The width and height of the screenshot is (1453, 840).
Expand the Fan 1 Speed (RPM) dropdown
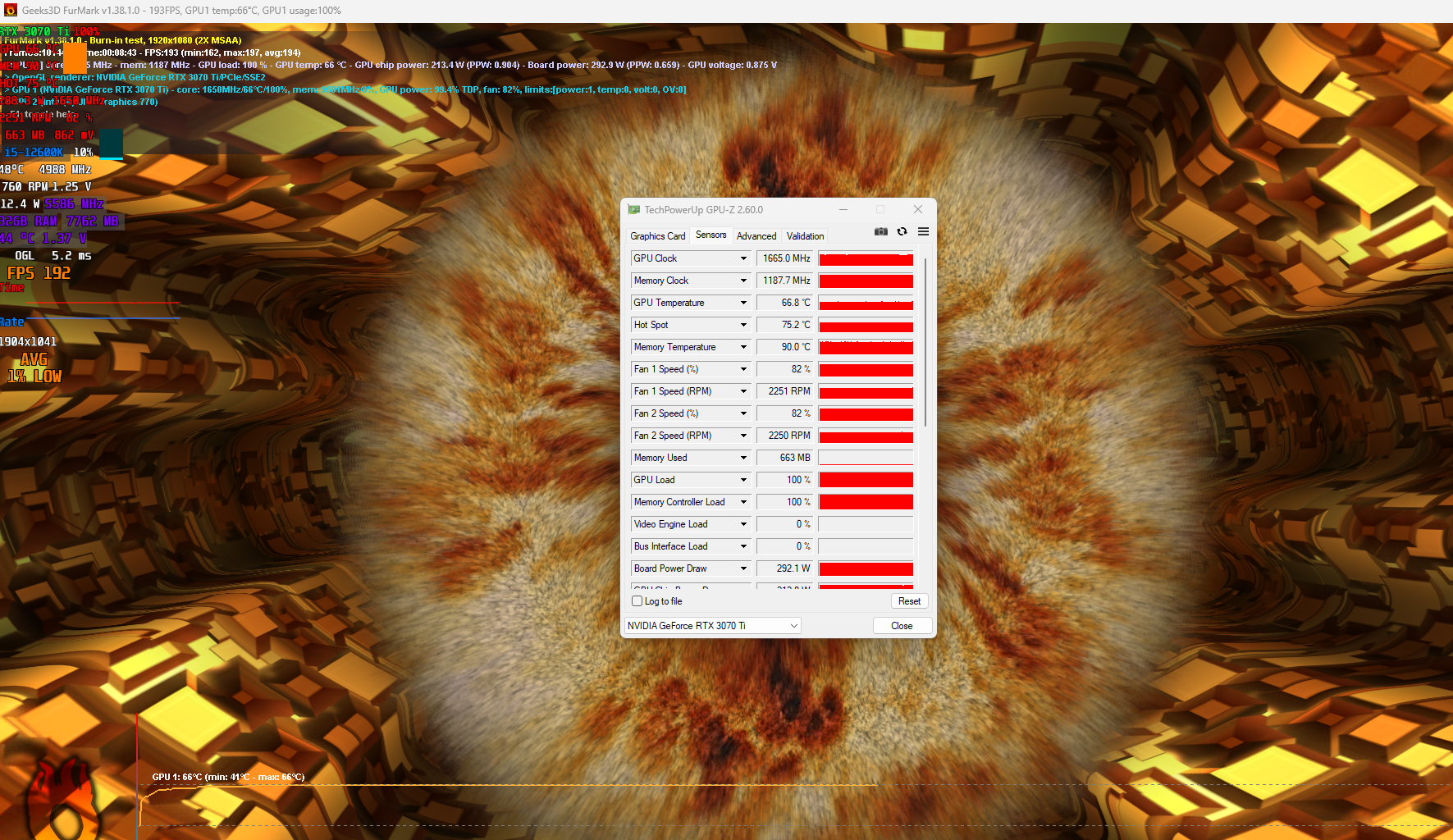(743, 391)
